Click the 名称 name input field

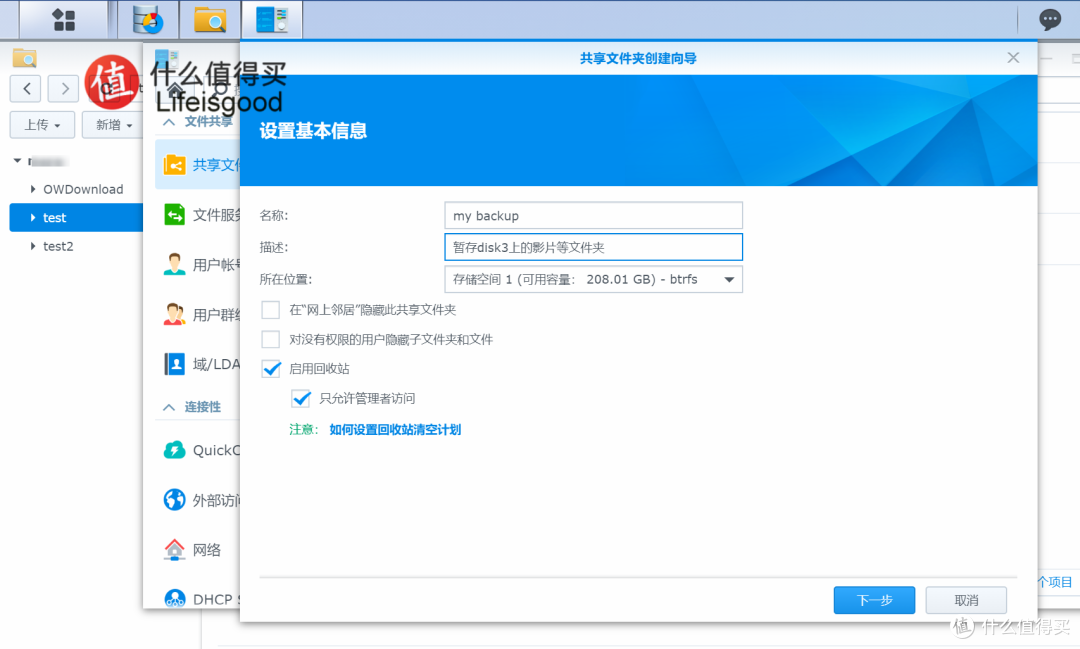point(593,216)
